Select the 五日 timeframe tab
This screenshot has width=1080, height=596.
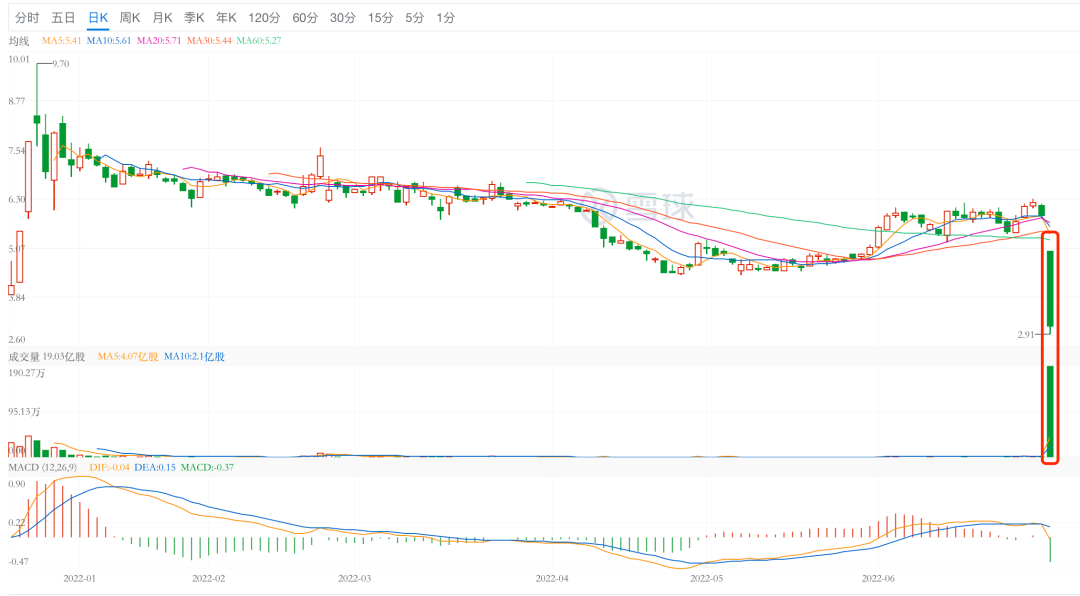tap(63, 18)
